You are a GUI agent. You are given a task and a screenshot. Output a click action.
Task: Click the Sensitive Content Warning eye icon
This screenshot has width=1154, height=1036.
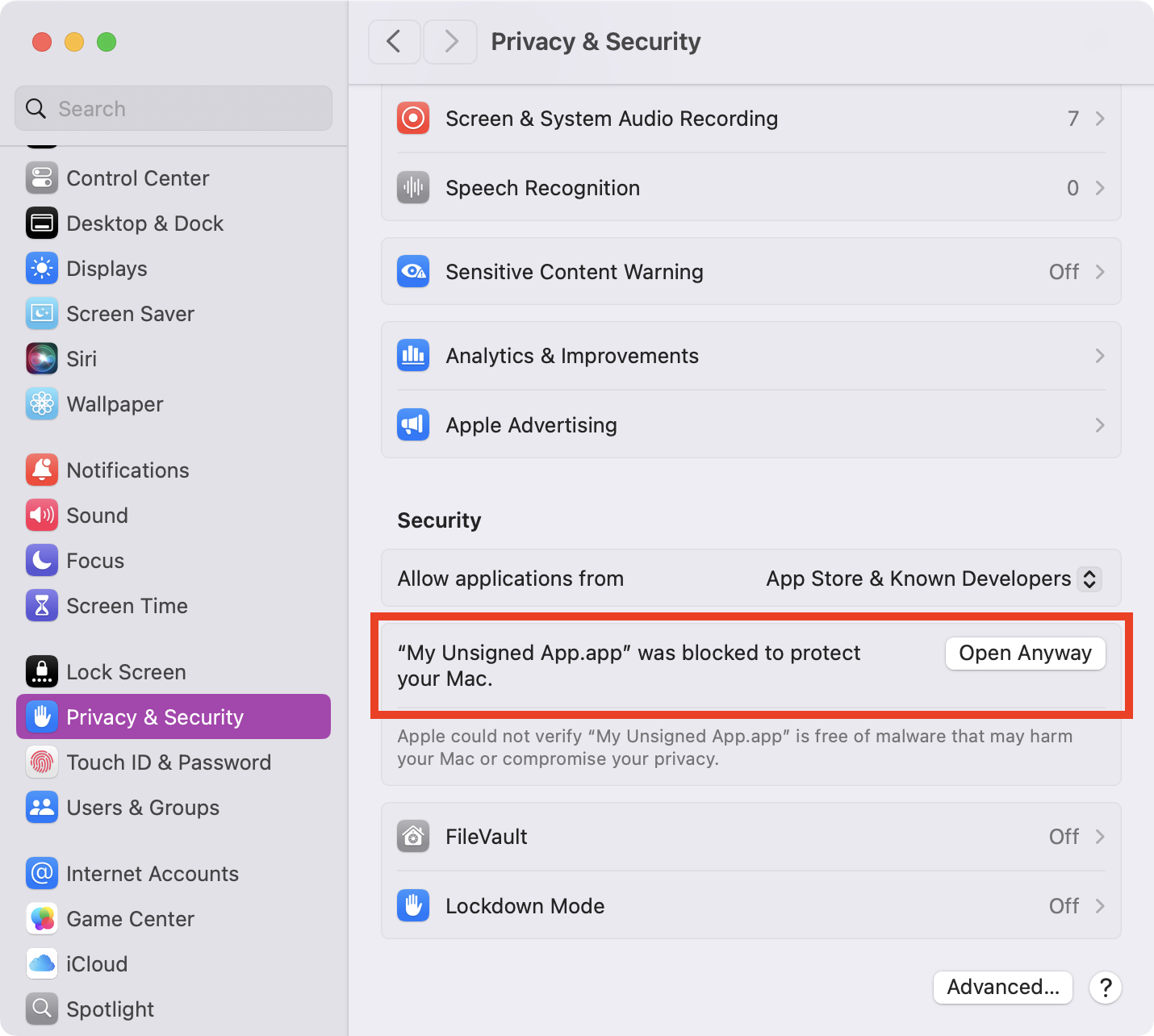[413, 272]
